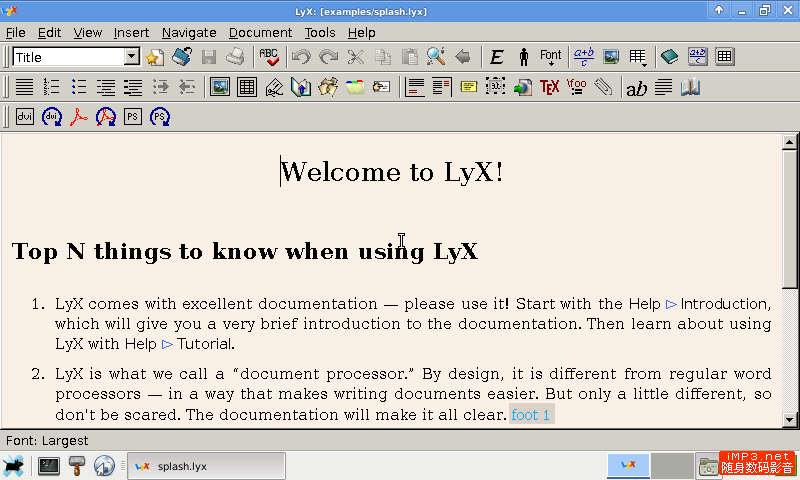800x480 pixels.
Task: Apply Bulleted itemize list icon
Action: [79, 87]
